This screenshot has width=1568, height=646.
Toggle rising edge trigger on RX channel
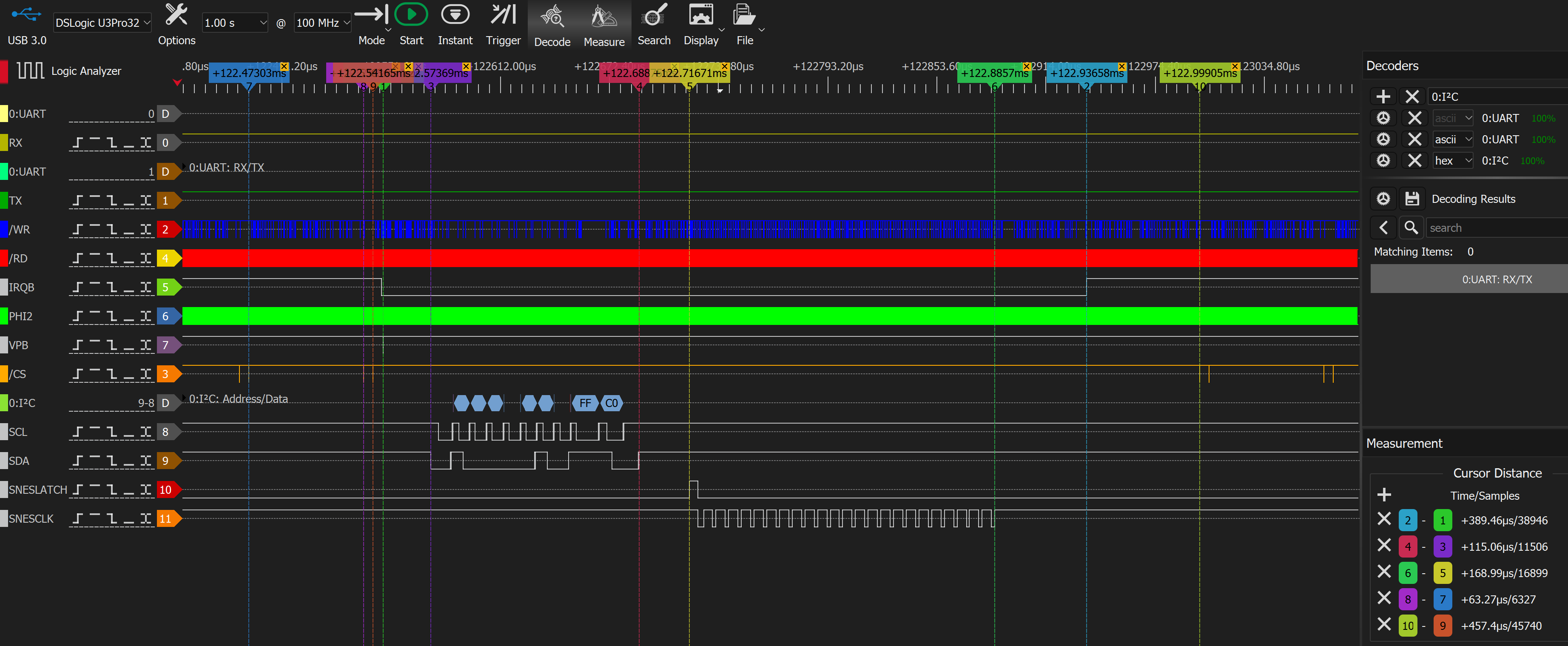77,143
